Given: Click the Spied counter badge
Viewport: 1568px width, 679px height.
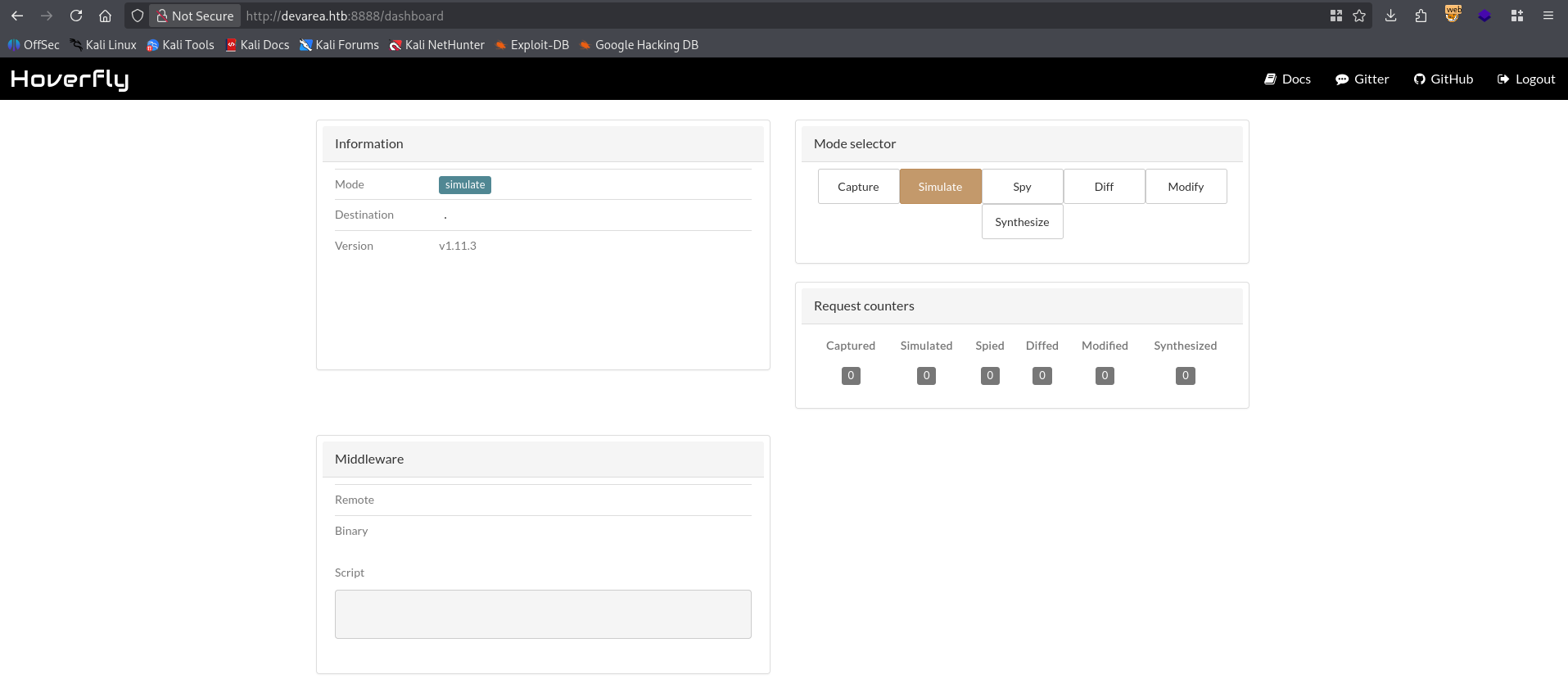Looking at the screenshot, I should 990,376.
